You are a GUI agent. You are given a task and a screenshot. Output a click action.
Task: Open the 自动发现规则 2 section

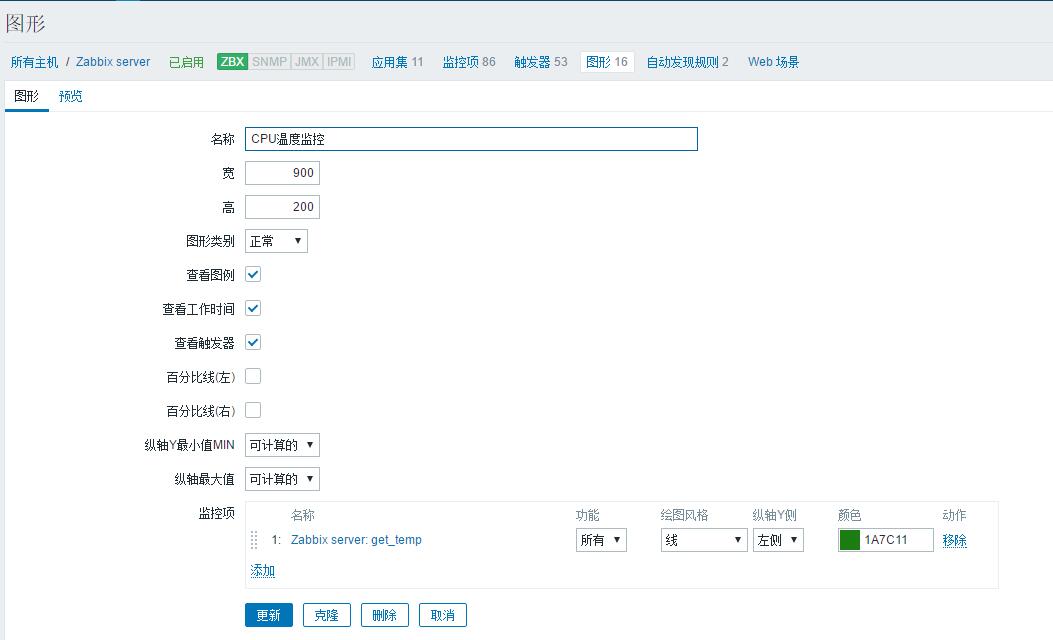pos(687,62)
